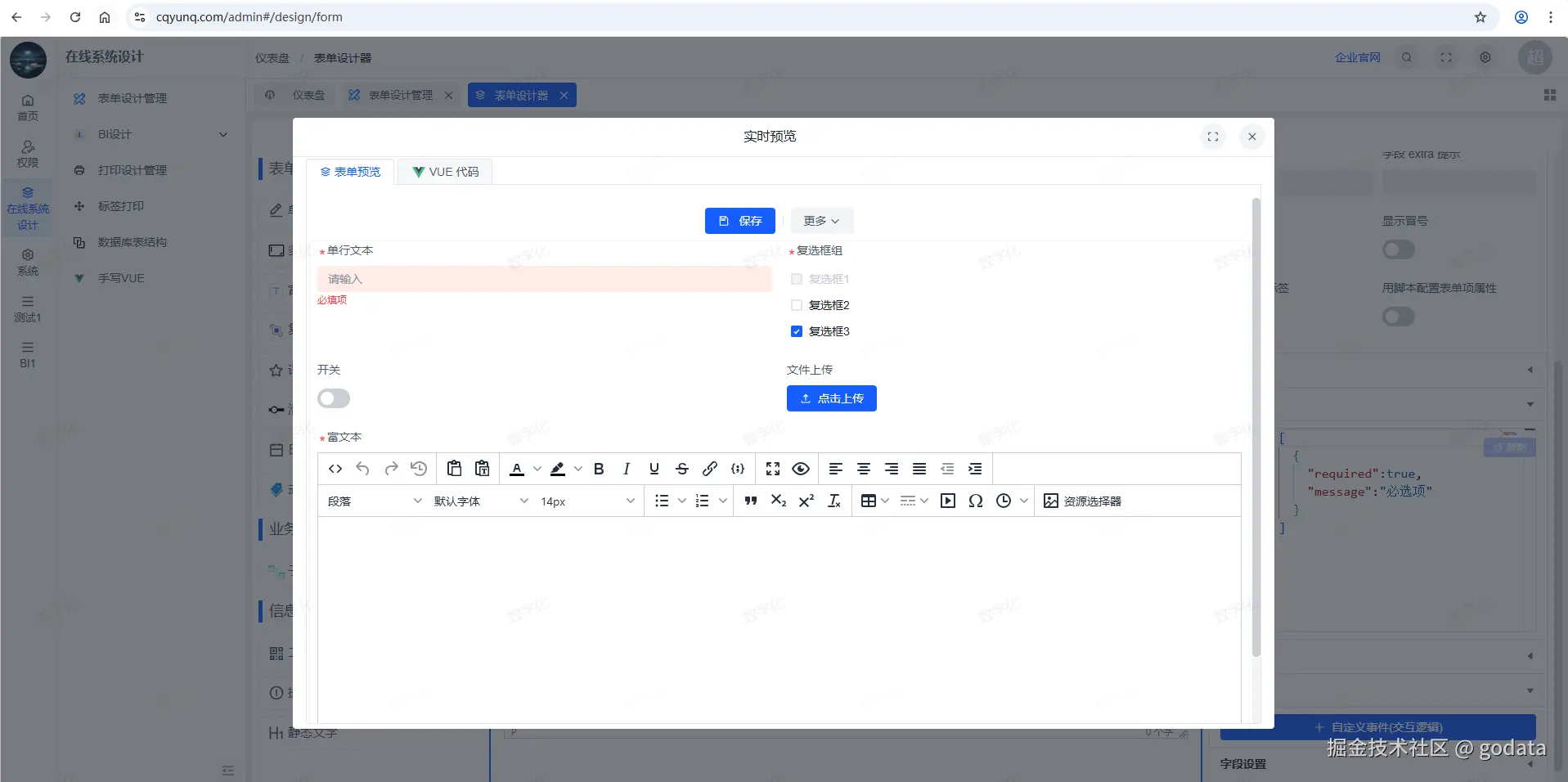Open 数据库表结构 in the sidebar
The image size is (1568, 782).
point(133,242)
